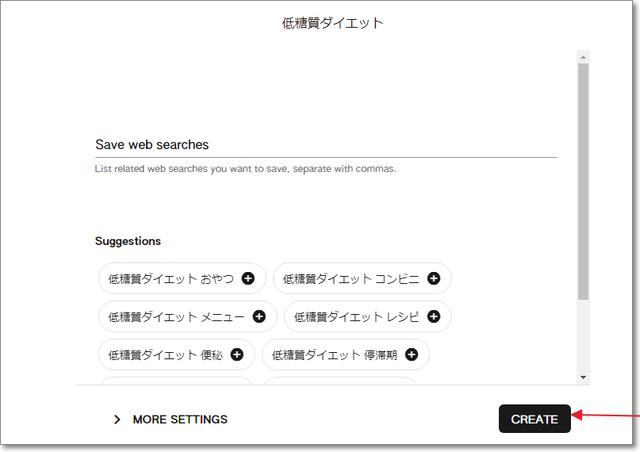Add suggestion 低糖質ダイエット コンビニ plus icon
Image resolution: width=640 pixels, height=452 pixels.
(434, 279)
